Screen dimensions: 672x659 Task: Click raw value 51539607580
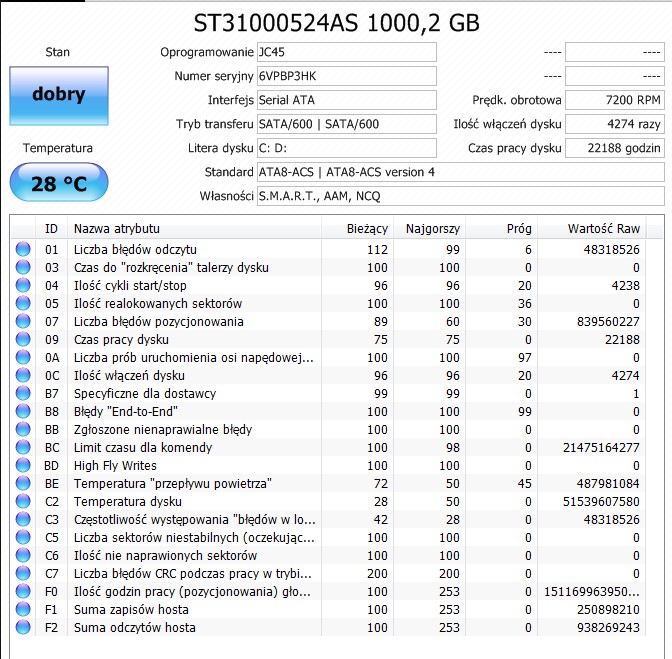pyautogui.click(x=601, y=501)
